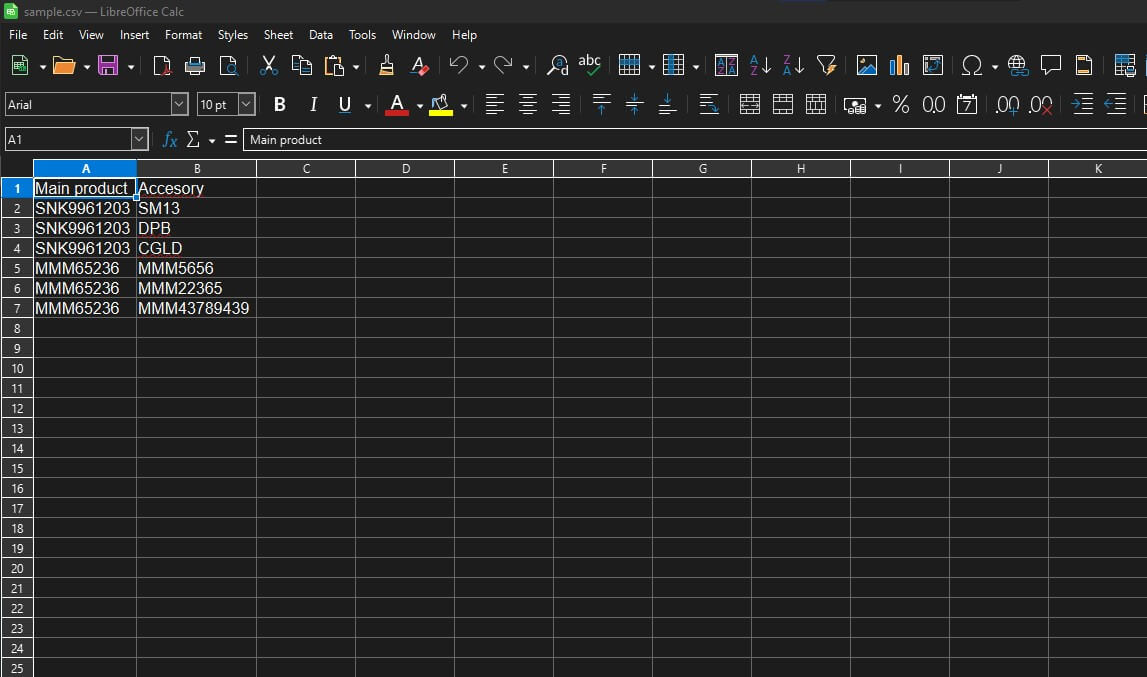The width and height of the screenshot is (1147, 677).
Task: Click the Function Wizard fx button
Action: pyautogui.click(x=170, y=140)
